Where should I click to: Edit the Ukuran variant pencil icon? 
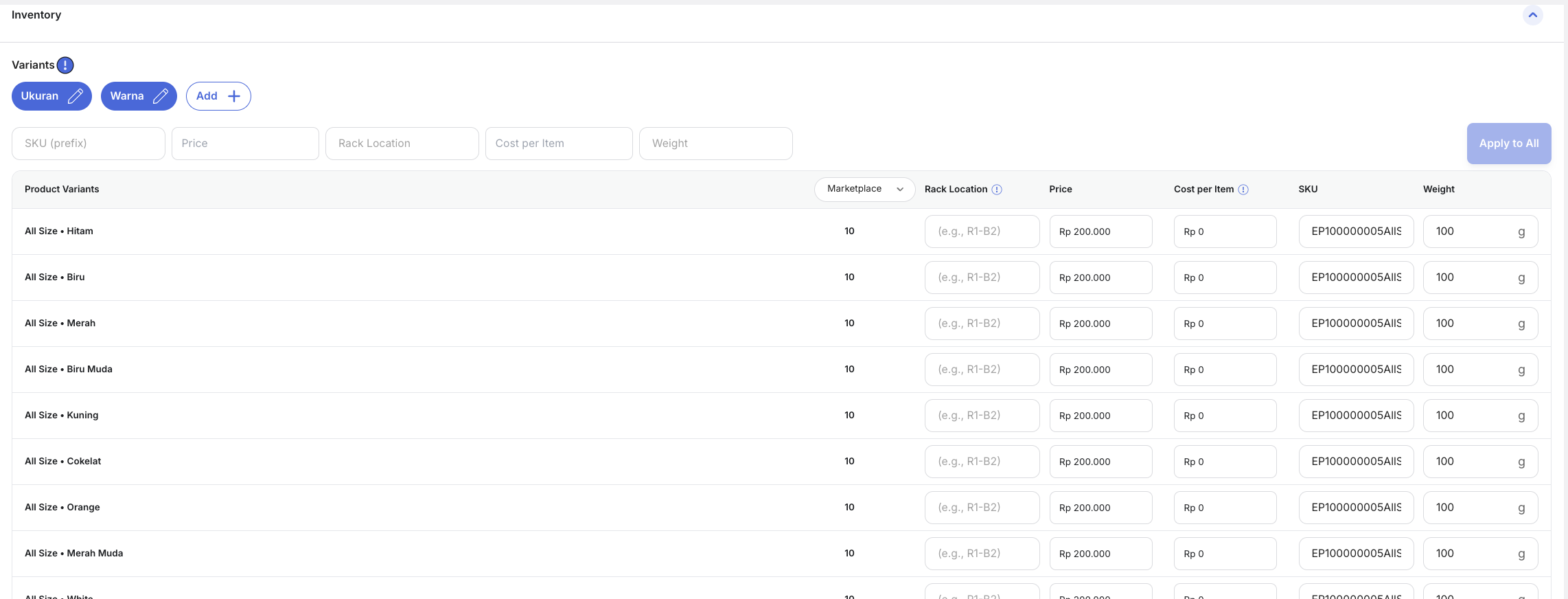[x=76, y=96]
